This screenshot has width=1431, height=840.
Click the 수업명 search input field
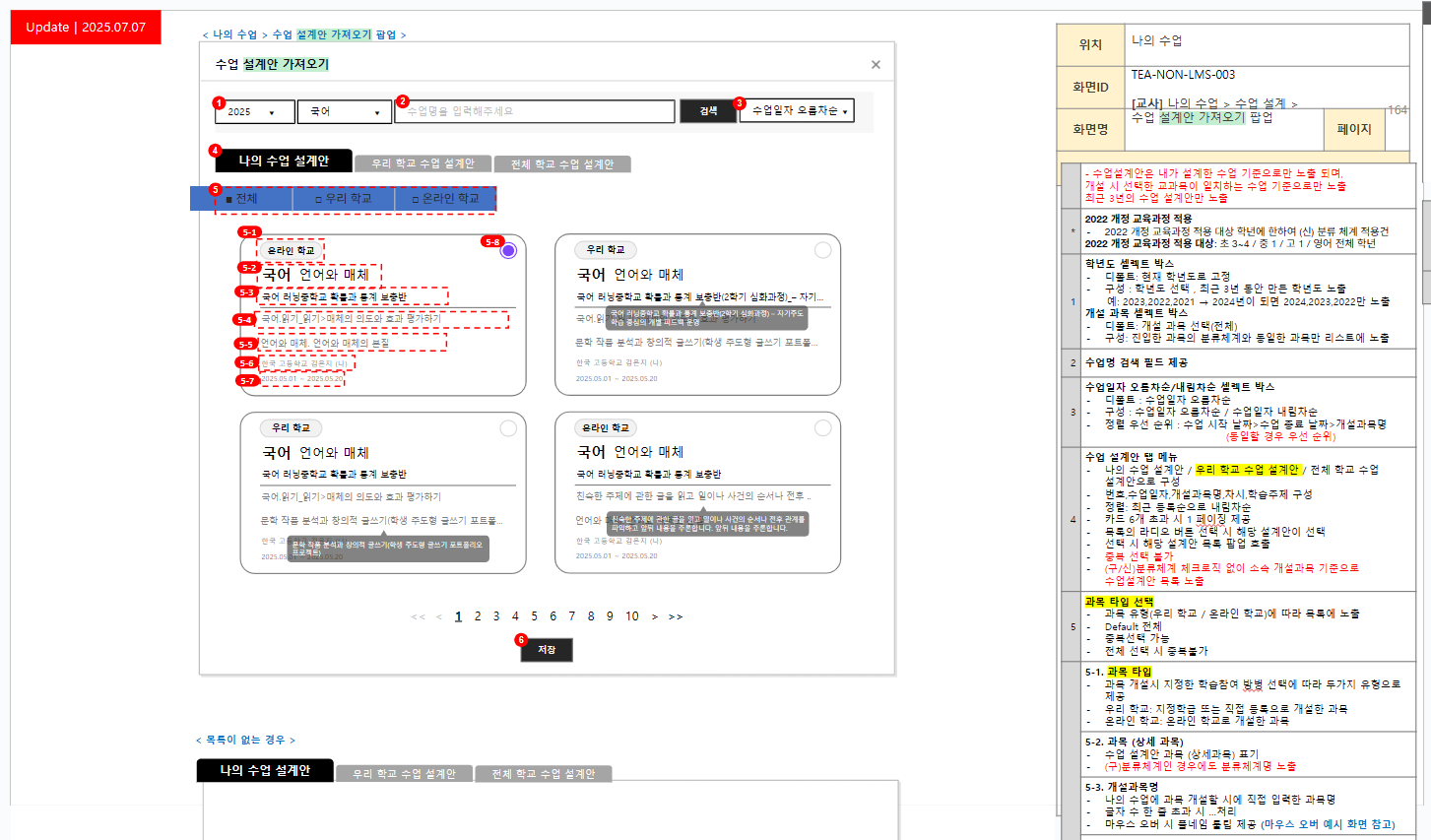[535, 112]
